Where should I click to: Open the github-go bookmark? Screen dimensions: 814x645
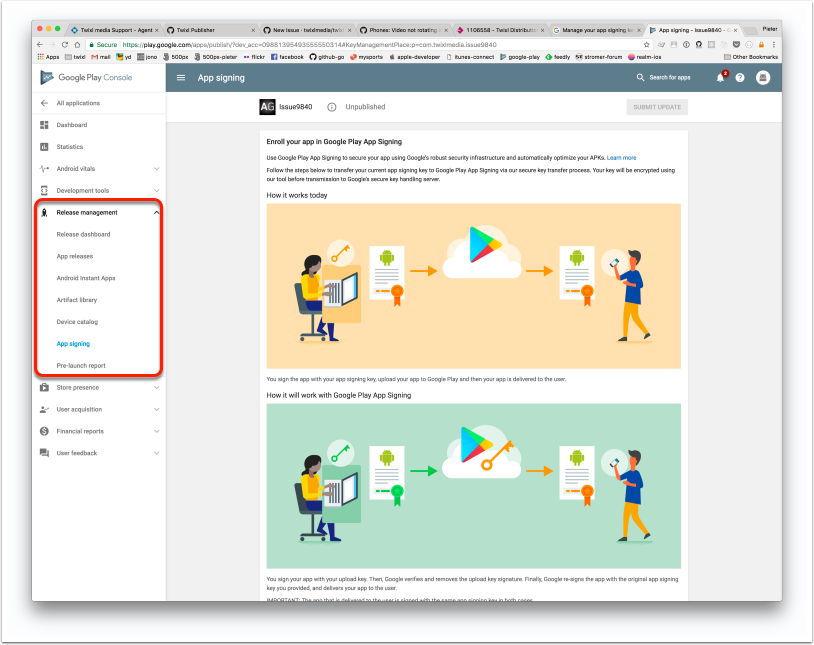[327, 57]
